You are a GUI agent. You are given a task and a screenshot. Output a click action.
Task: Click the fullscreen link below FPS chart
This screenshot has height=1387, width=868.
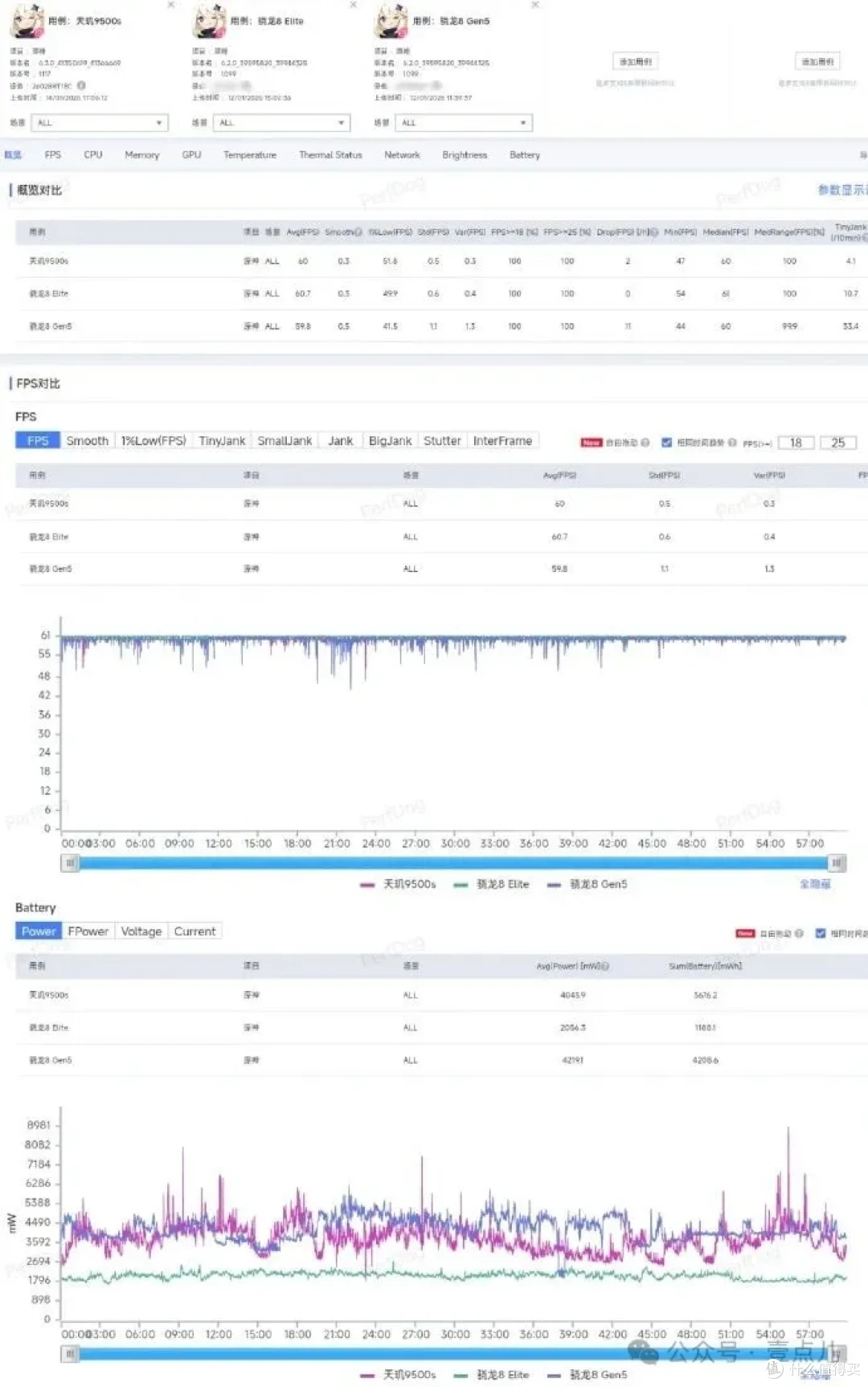click(815, 884)
